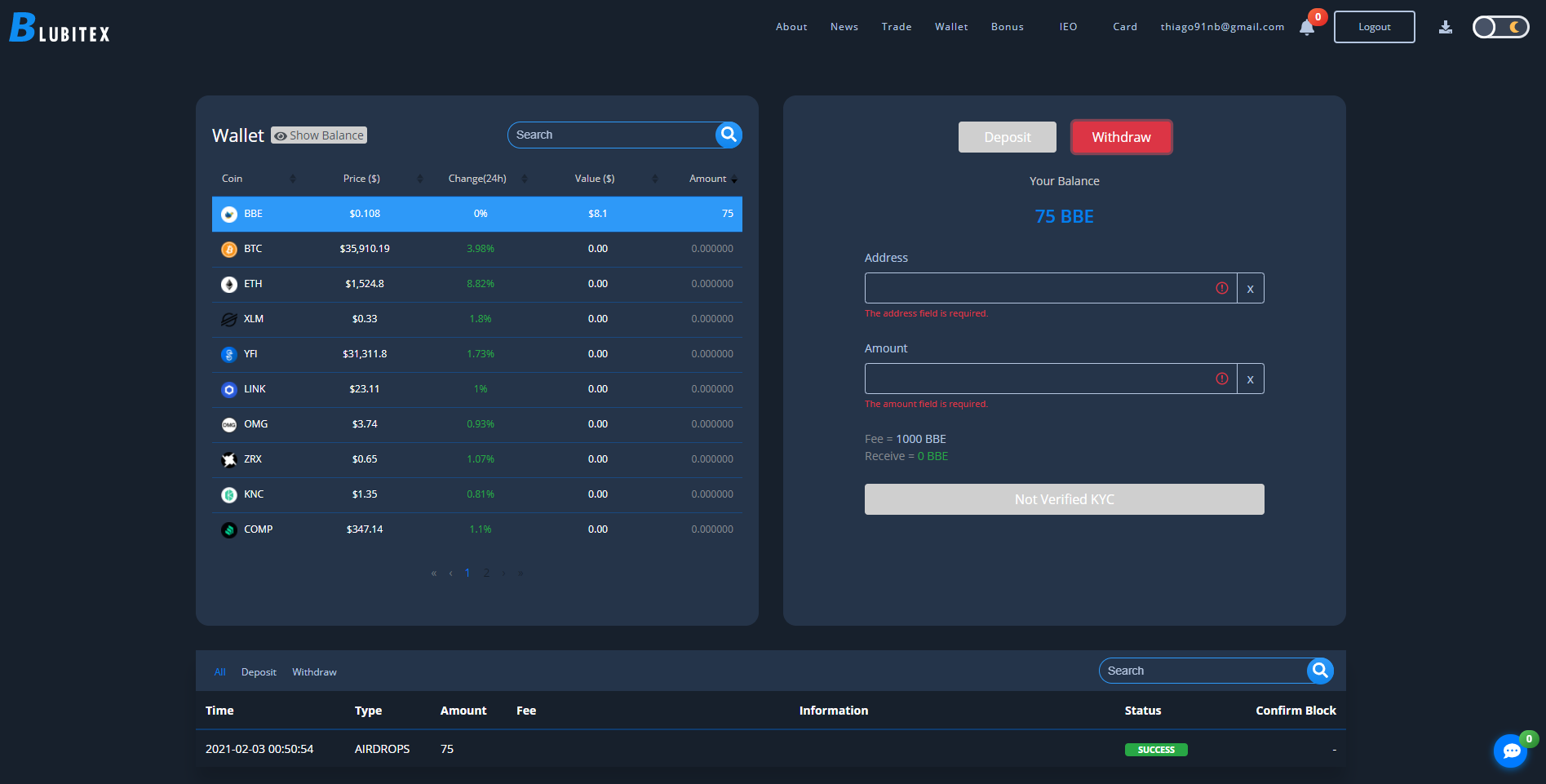Click the wallet search magnifier icon
This screenshot has height=784, width=1546.
point(729,135)
